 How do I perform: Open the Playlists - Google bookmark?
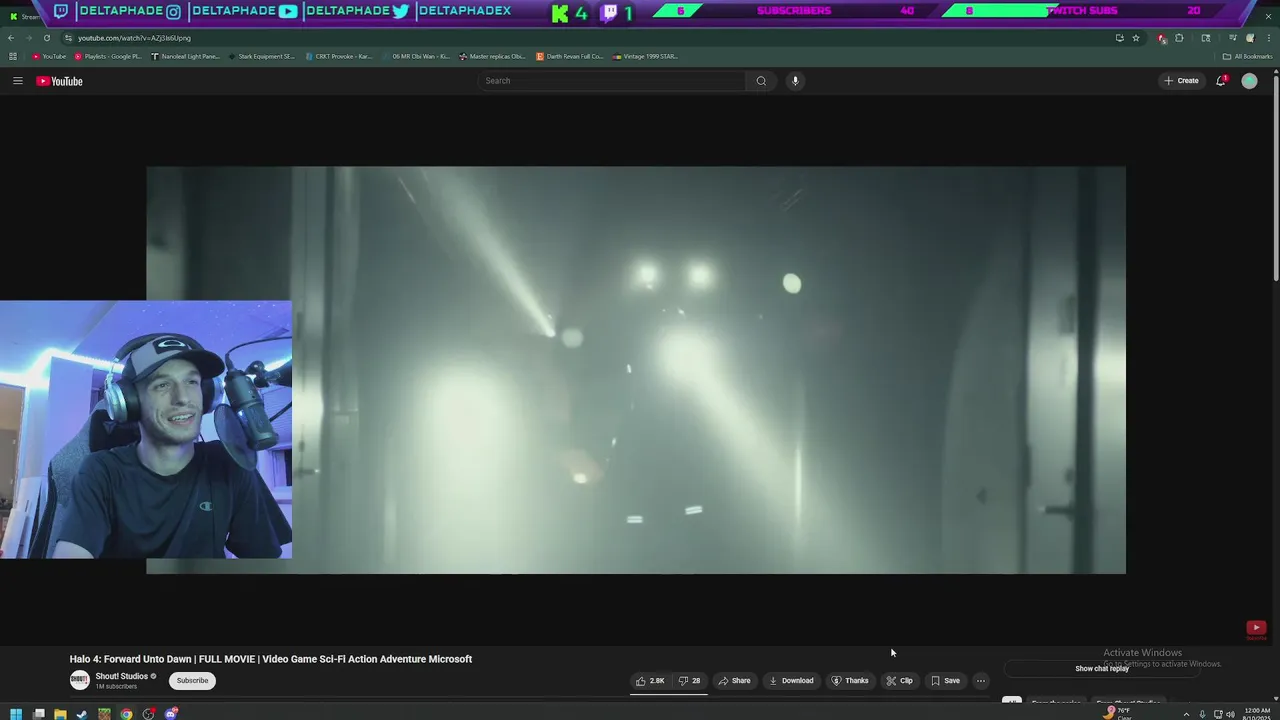[x=108, y=56]
